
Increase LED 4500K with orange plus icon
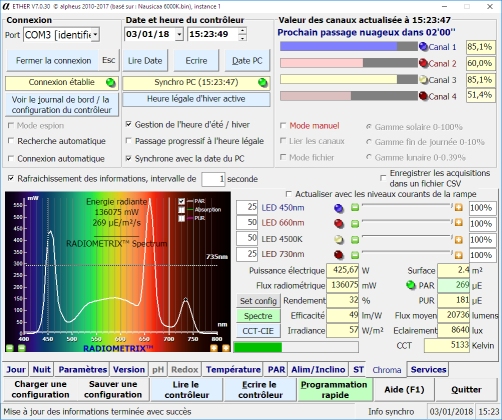click(x=459, y=239)
